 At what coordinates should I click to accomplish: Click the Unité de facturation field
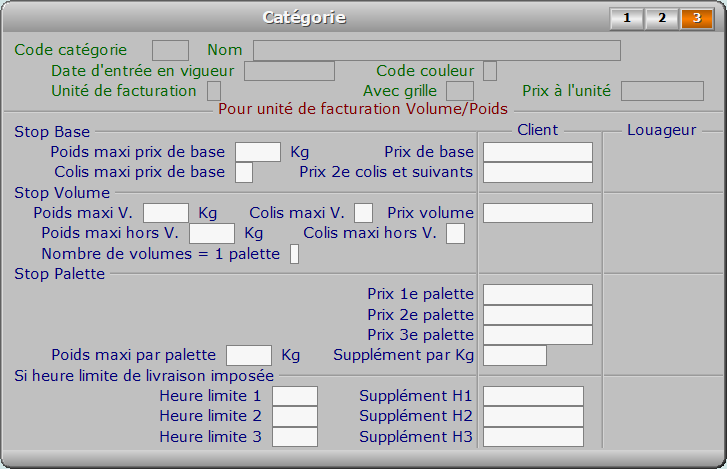point(214,91)
